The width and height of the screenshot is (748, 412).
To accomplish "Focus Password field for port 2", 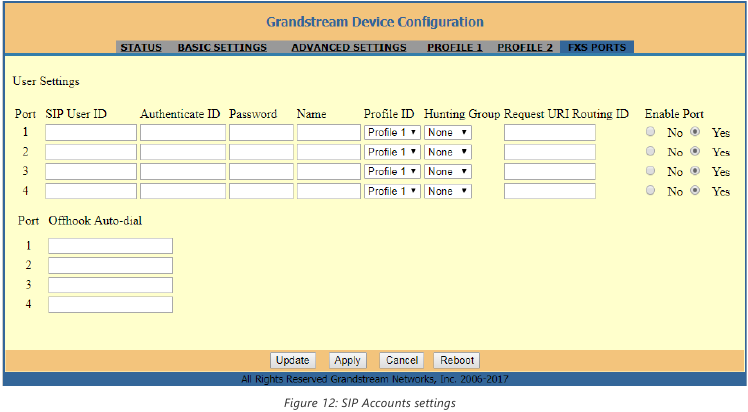I will 261,152.
